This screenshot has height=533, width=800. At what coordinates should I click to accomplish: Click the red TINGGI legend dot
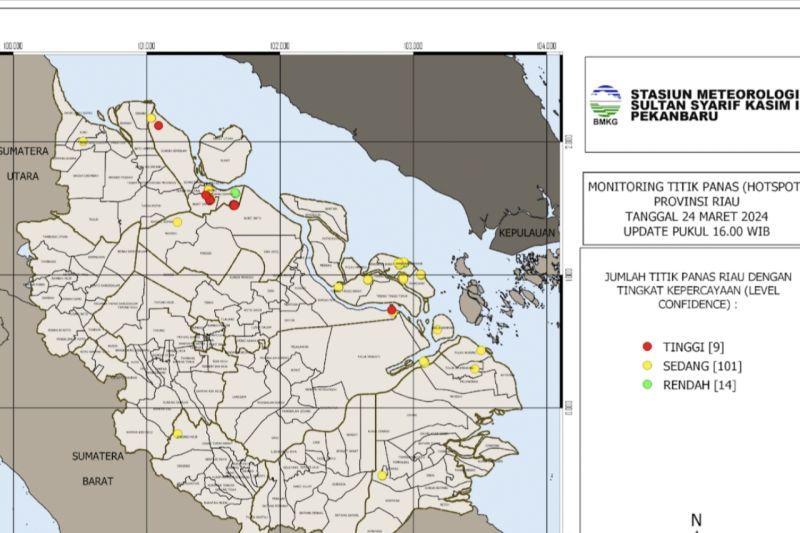[647, 346]
